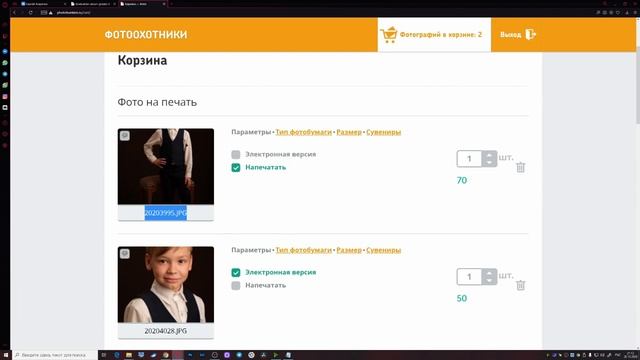640x360 pixels.
Task: Open thumbnail of boy's portrait 20204028.JPG
Action: [166, 284]
